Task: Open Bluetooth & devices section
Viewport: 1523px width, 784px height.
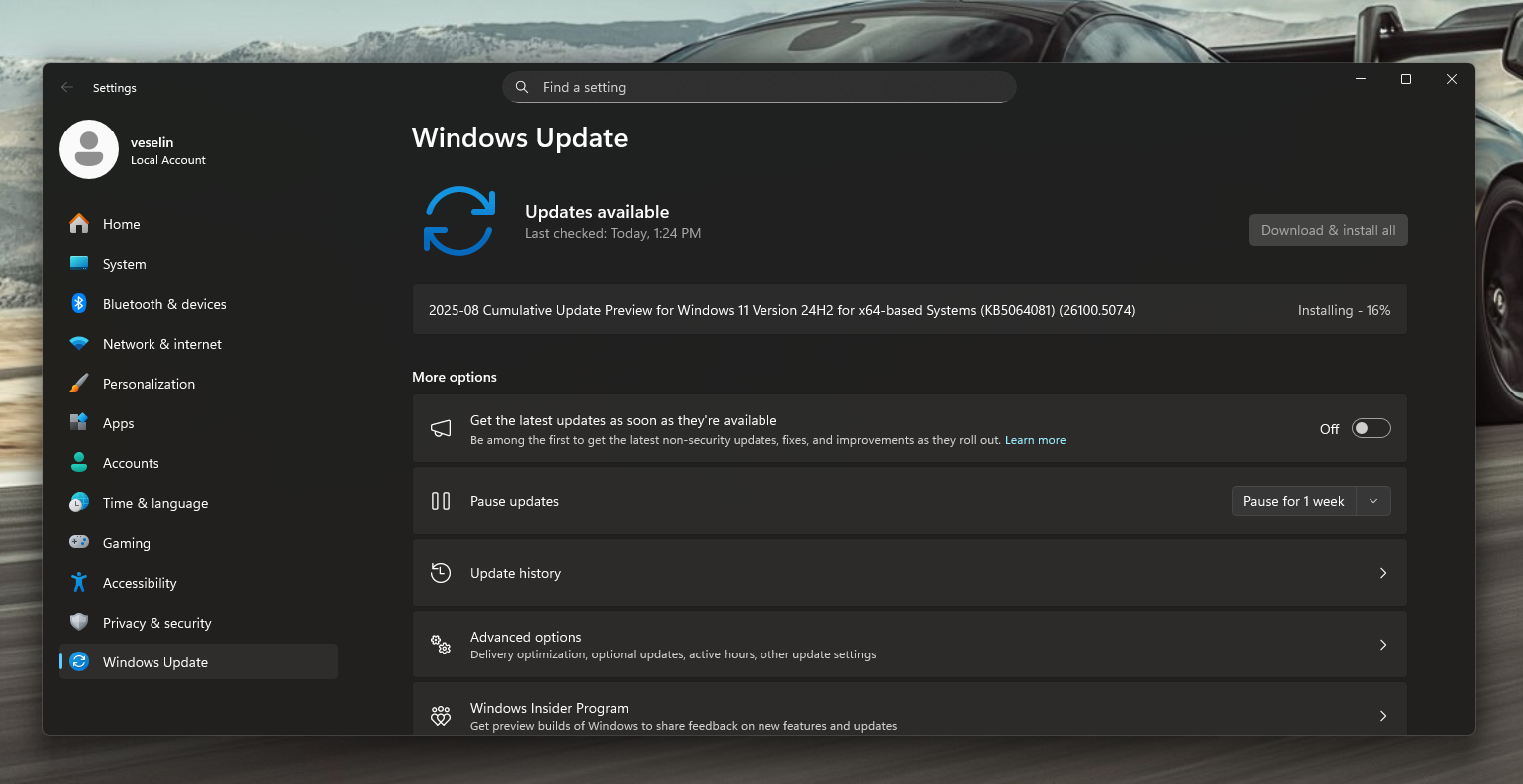Action: (198, 304)
